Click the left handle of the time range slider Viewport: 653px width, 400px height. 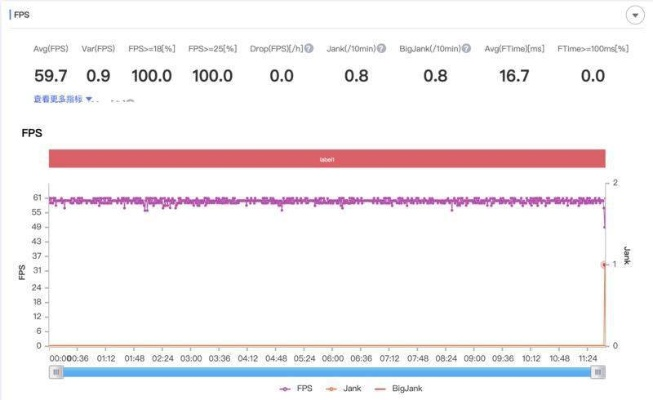point(57,371)
